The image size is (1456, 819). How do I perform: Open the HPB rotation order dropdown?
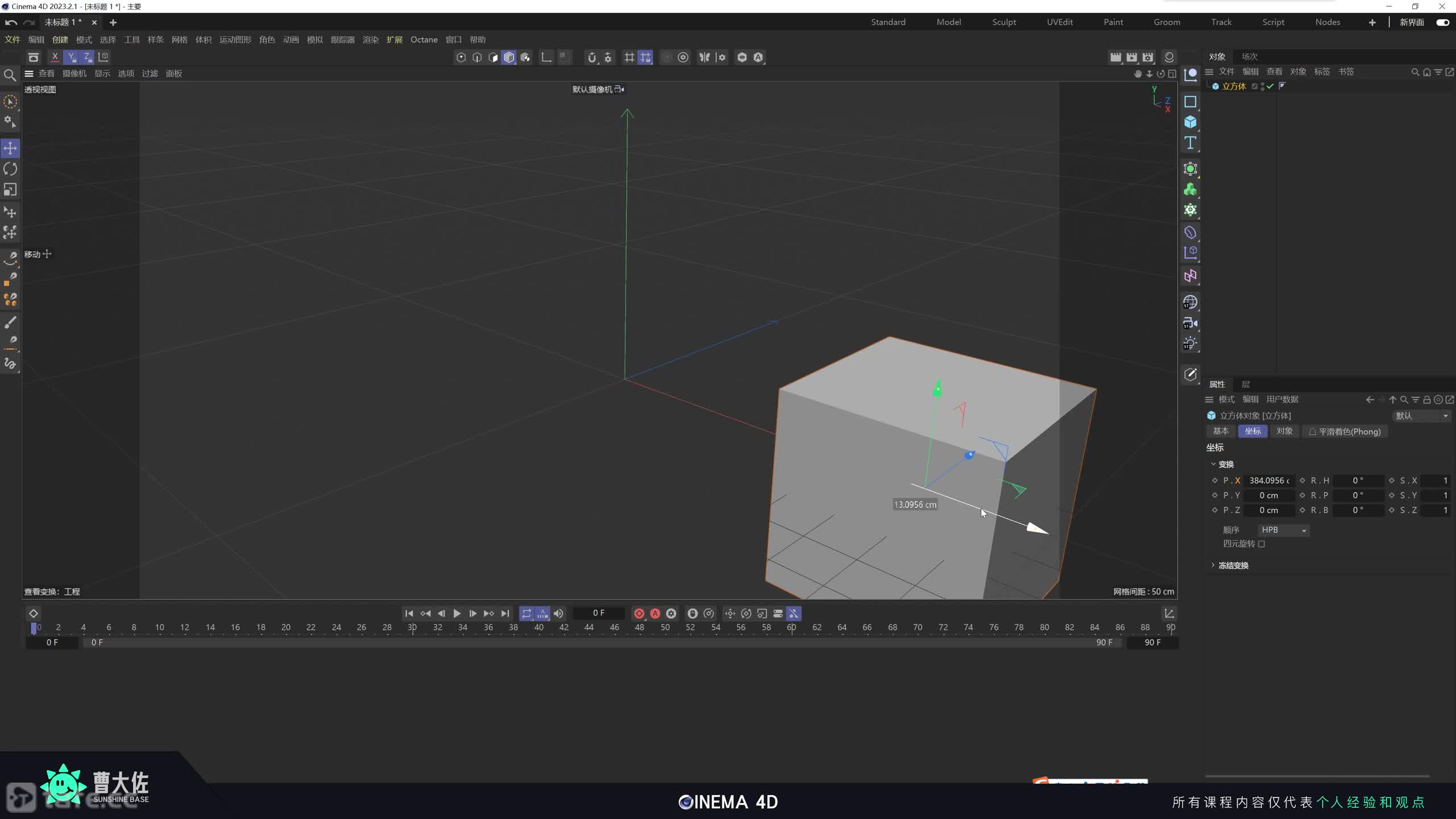[x=1283, y=530]
